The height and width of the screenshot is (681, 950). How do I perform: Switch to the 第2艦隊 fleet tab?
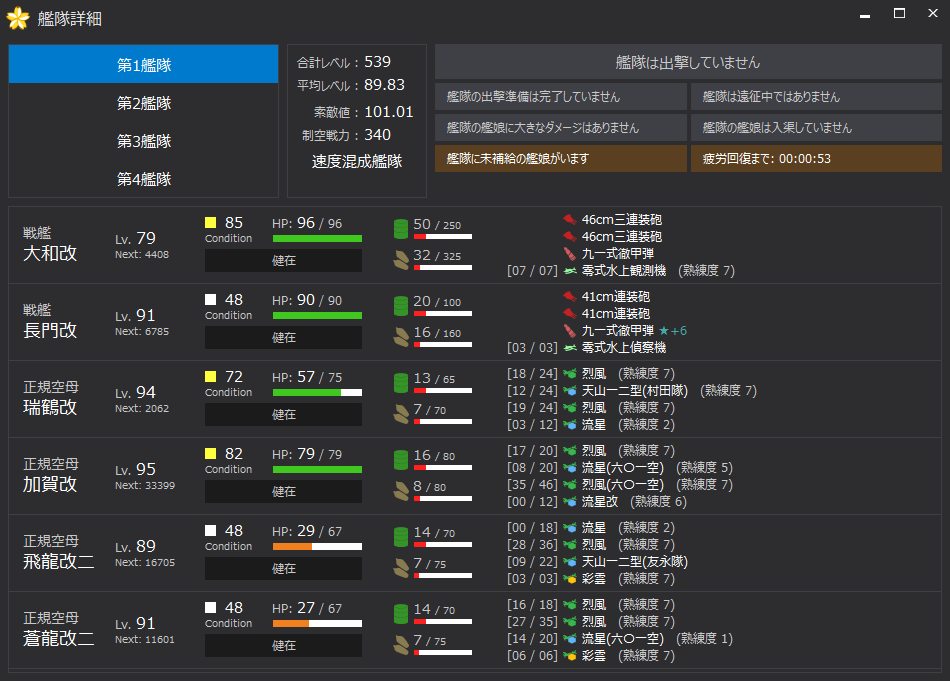tap(144, 103)
